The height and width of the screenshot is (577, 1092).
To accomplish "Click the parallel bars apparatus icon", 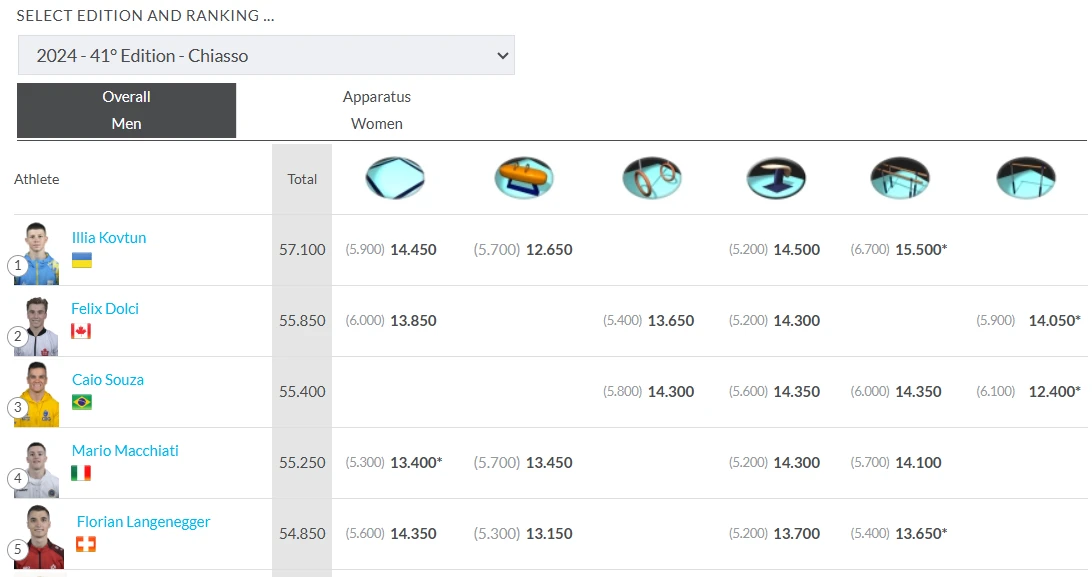I will 900,179.
